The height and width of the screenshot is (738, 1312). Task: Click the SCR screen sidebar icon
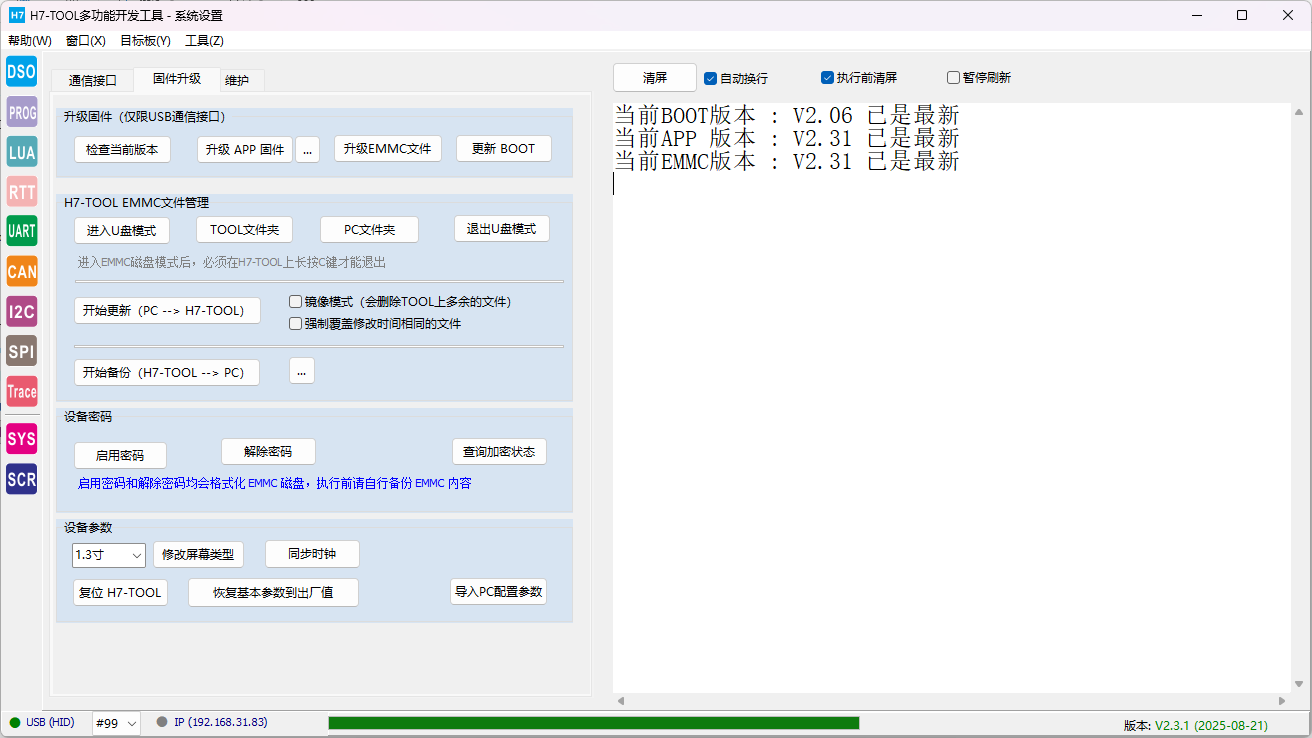click(21, 479)
